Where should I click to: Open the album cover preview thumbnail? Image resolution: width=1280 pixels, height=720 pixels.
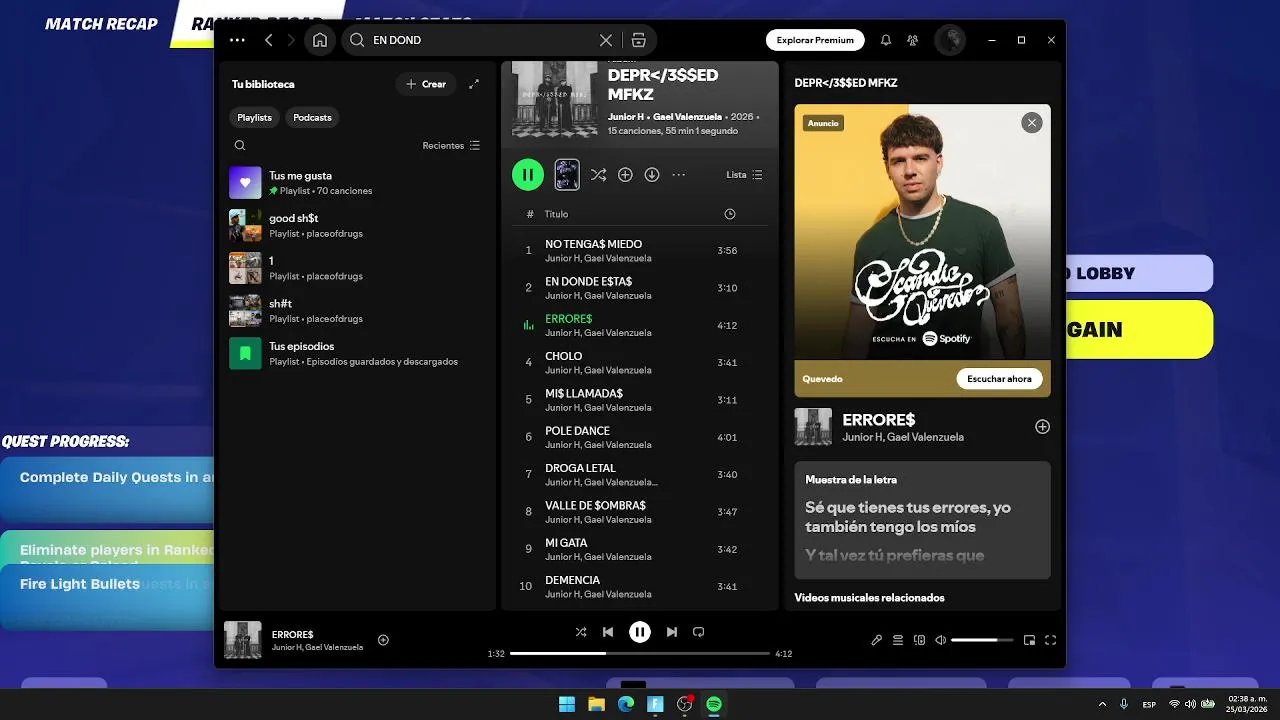(567, 175)
